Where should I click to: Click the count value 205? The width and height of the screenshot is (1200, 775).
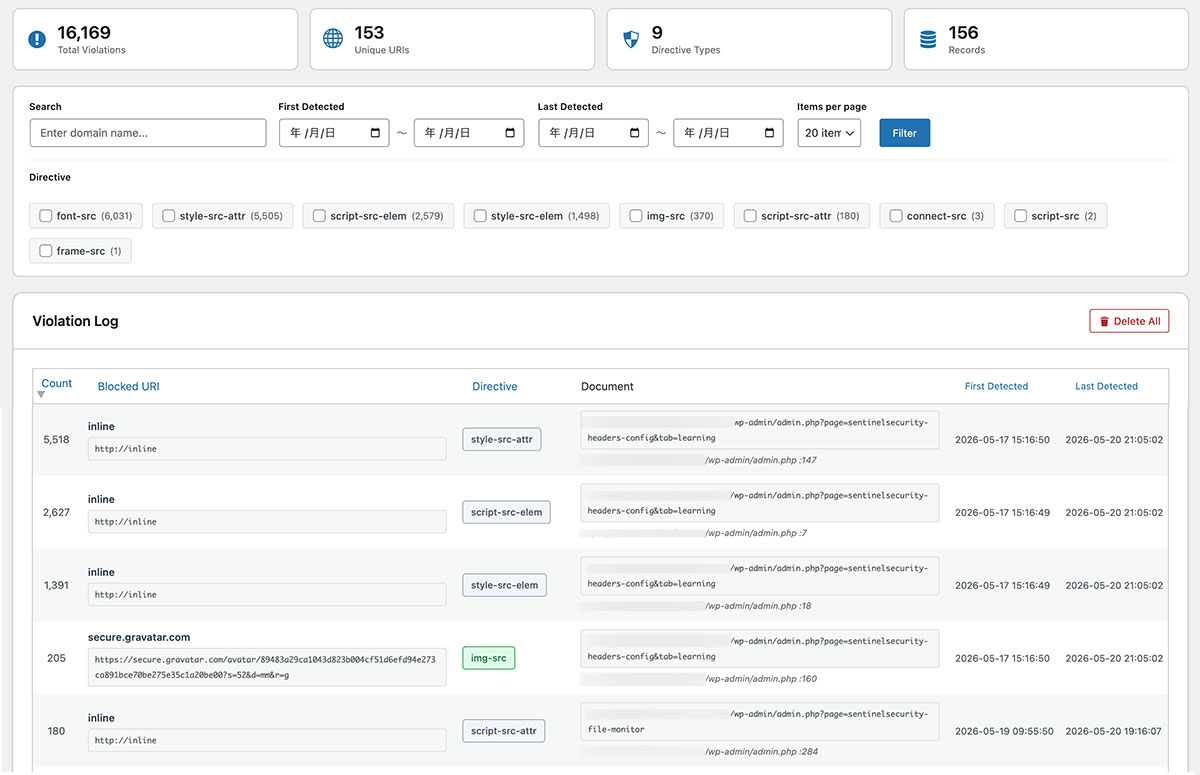point(57,658)
